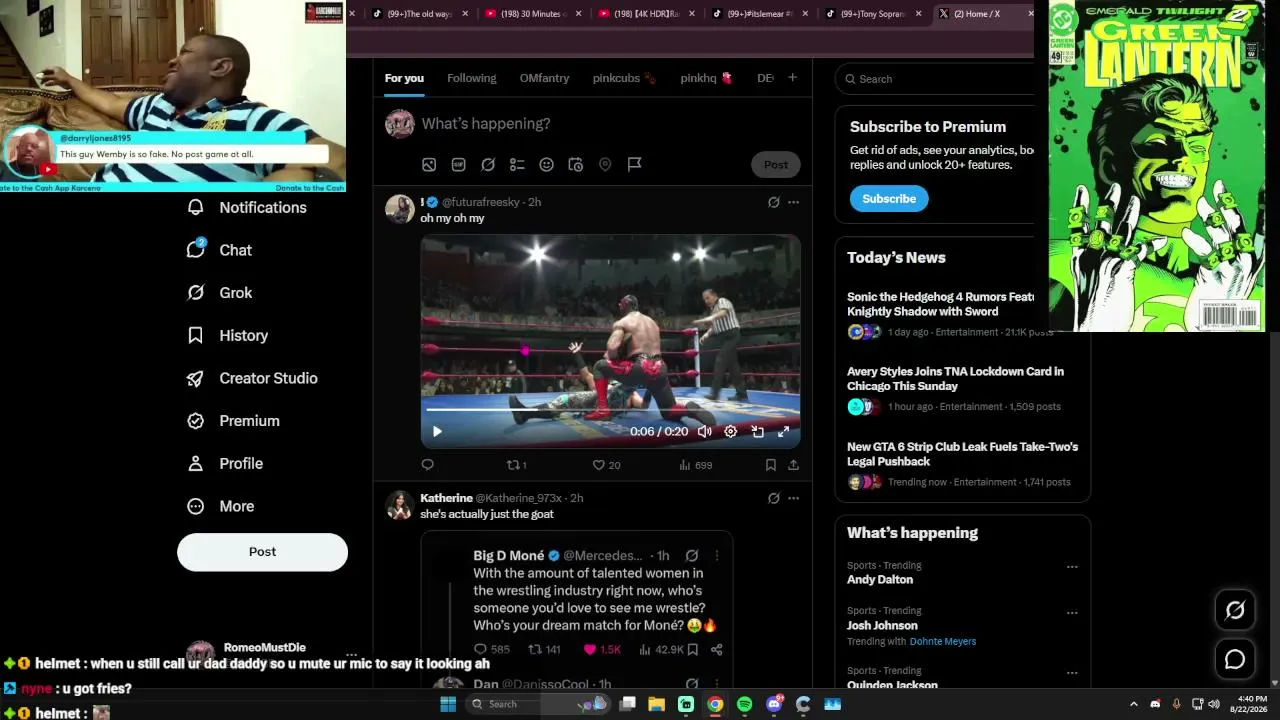This screenshot has width=1280, height=720.
Task: Click the large Post button in sidebar
Action: 262,552
